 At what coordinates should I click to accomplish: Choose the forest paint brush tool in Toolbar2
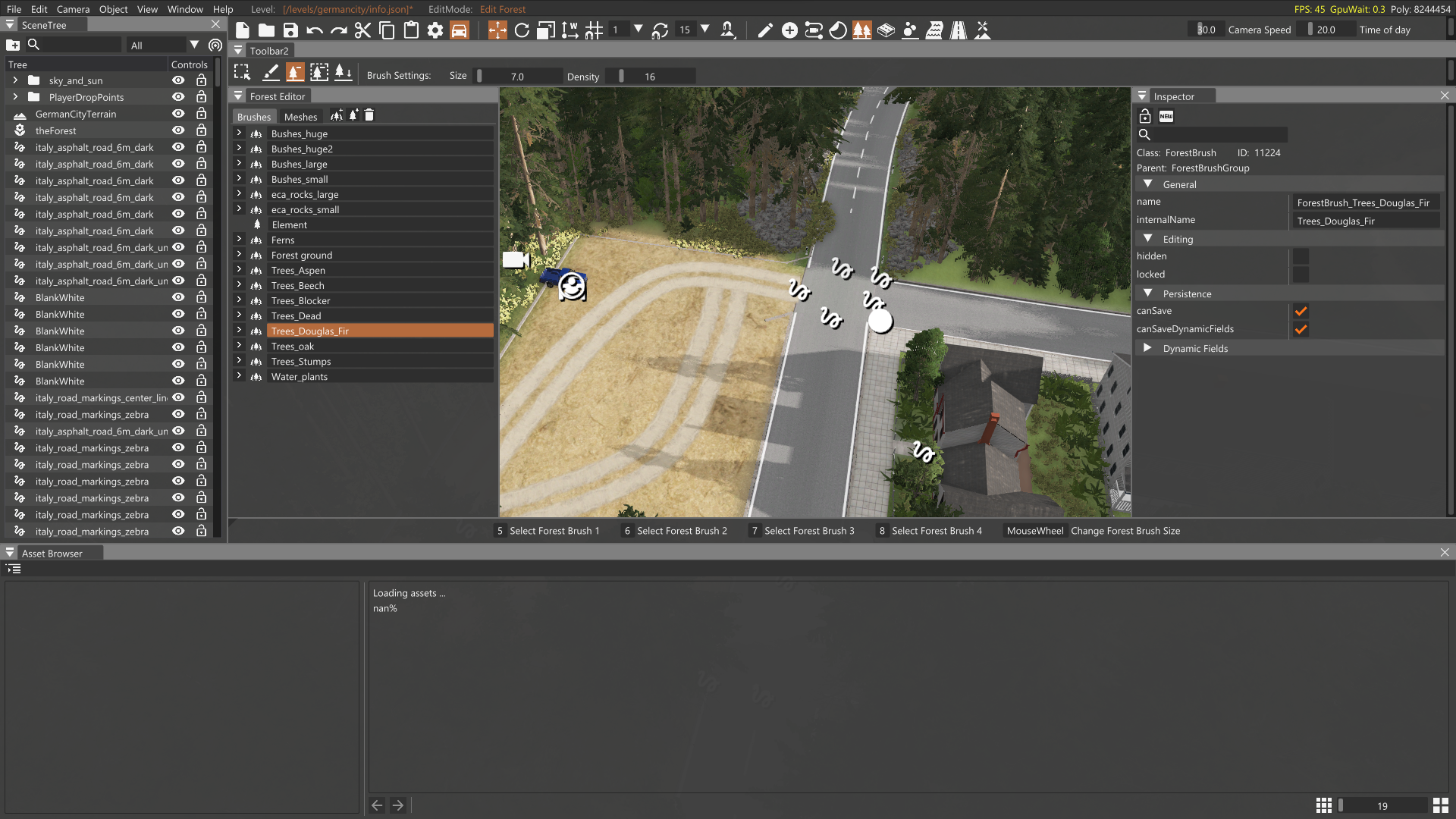pos(271,72)
